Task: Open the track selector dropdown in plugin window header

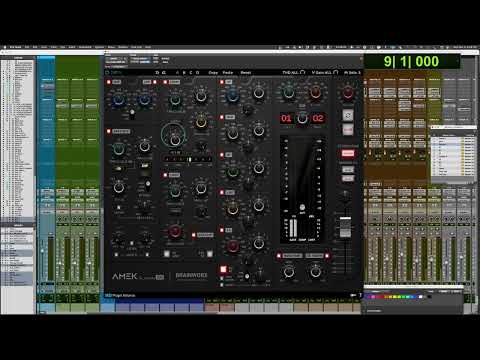Action: [x=116, y=59]
